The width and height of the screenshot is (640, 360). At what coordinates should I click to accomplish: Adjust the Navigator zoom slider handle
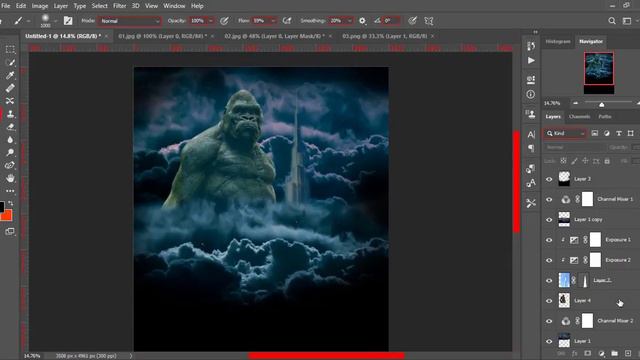(602, 104)
